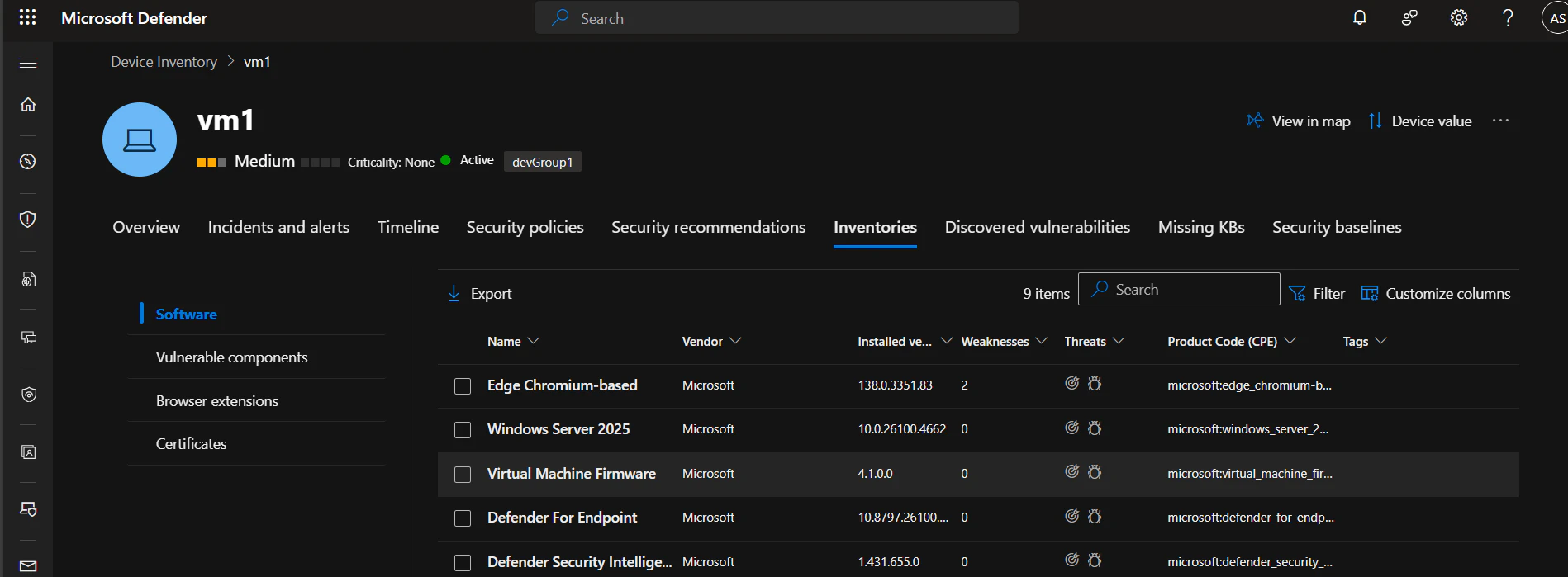The image size is (1568, 577).
Task: Sort by the Tags column
Action: click(1364, 341)
